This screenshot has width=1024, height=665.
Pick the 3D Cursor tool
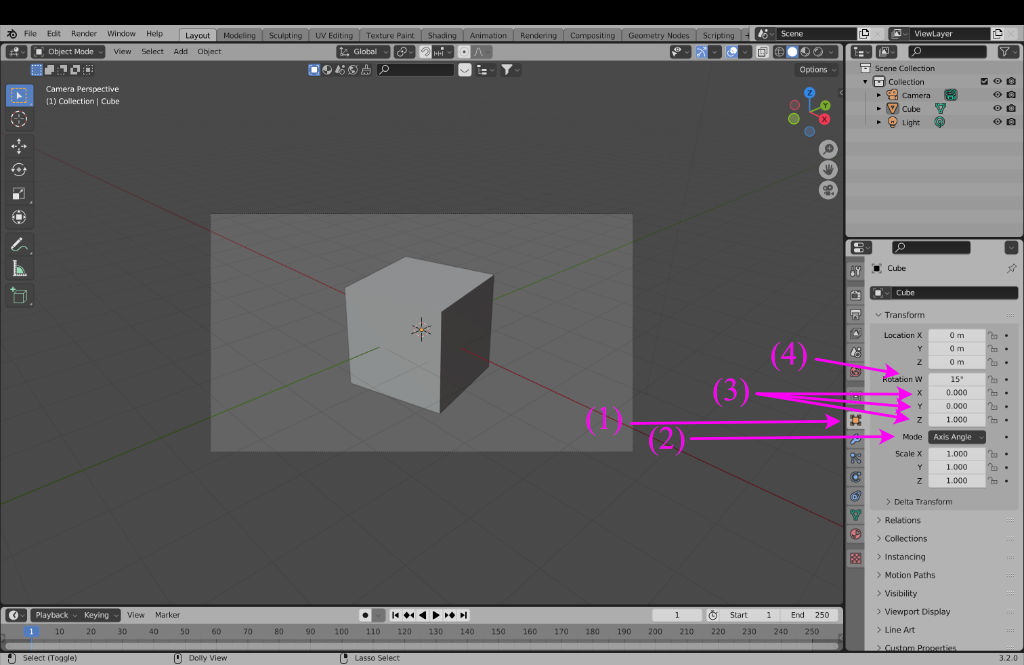click(x=18, y=119)
